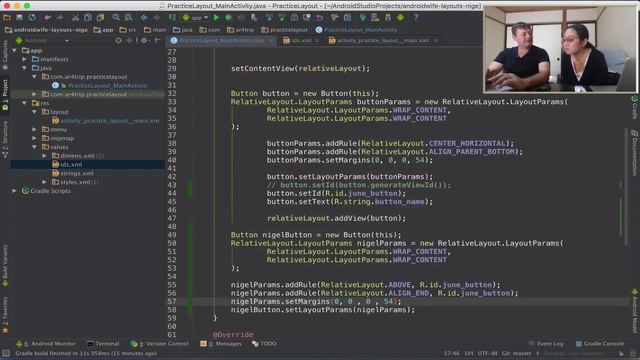Click the Find magnifier icon
The height and width of the screenshot is (360, 640).
[x=116, y=18]
